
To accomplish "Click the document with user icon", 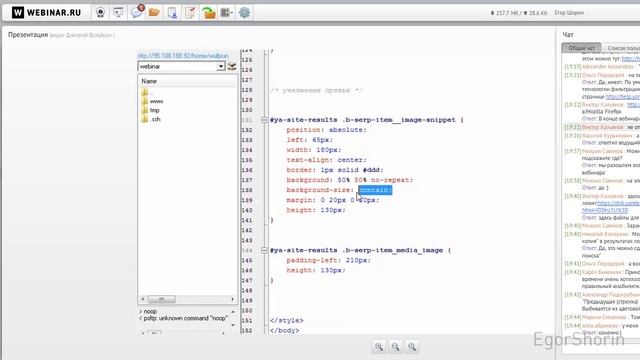I will click(172, 13).
